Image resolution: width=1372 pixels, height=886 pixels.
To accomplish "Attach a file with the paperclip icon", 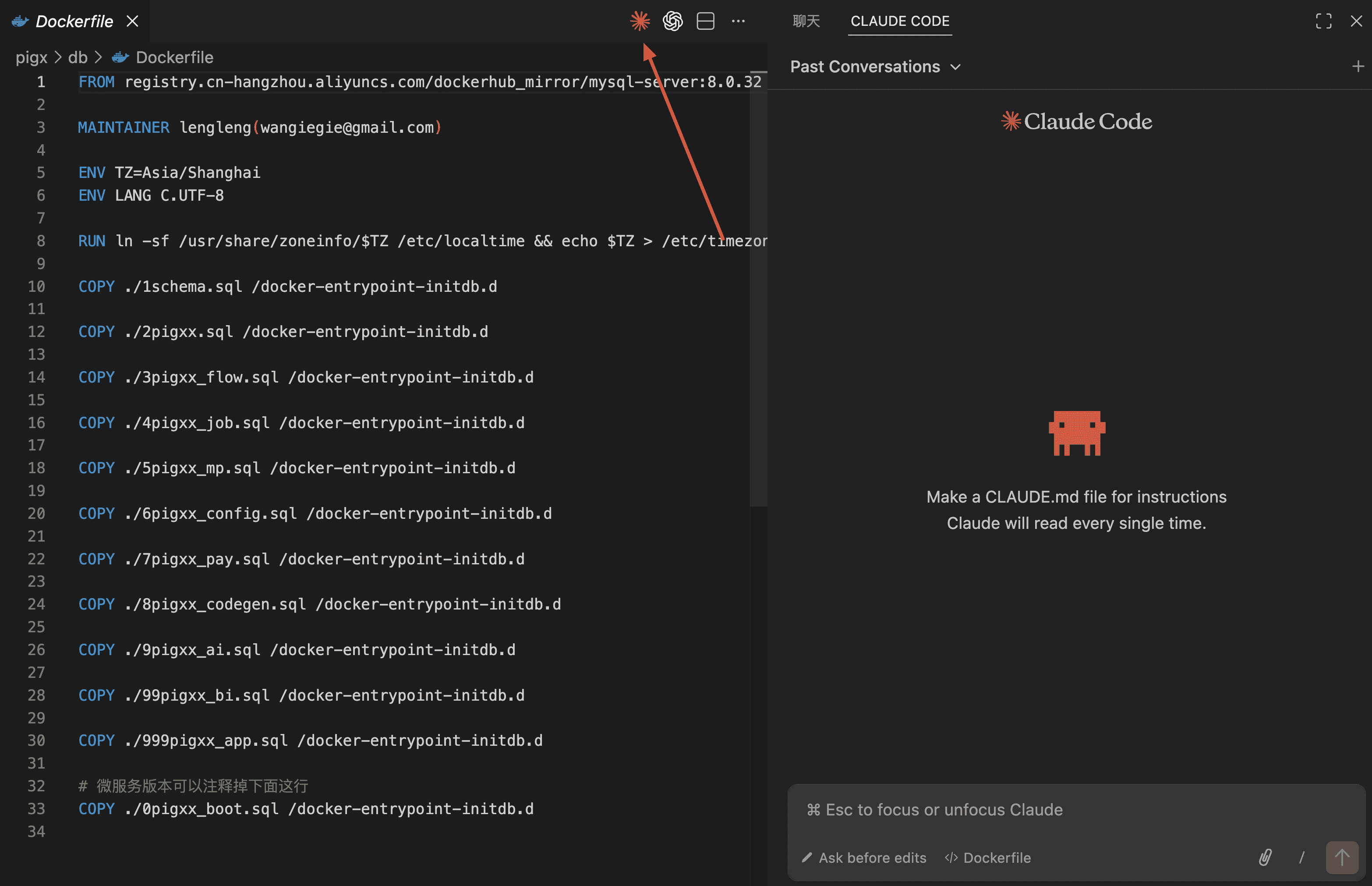I will (1265, 857).
